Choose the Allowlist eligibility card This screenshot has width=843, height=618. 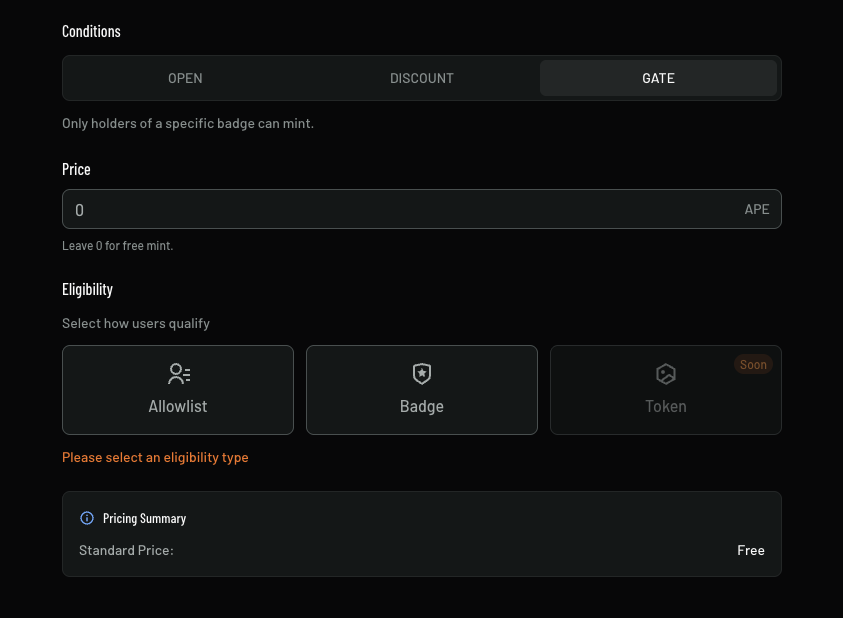(178, 390)
